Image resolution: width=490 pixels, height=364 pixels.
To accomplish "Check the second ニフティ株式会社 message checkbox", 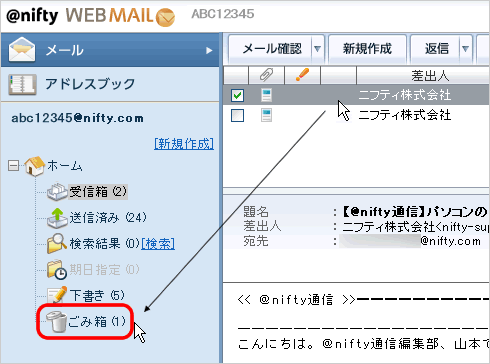I will pos(237,116).
